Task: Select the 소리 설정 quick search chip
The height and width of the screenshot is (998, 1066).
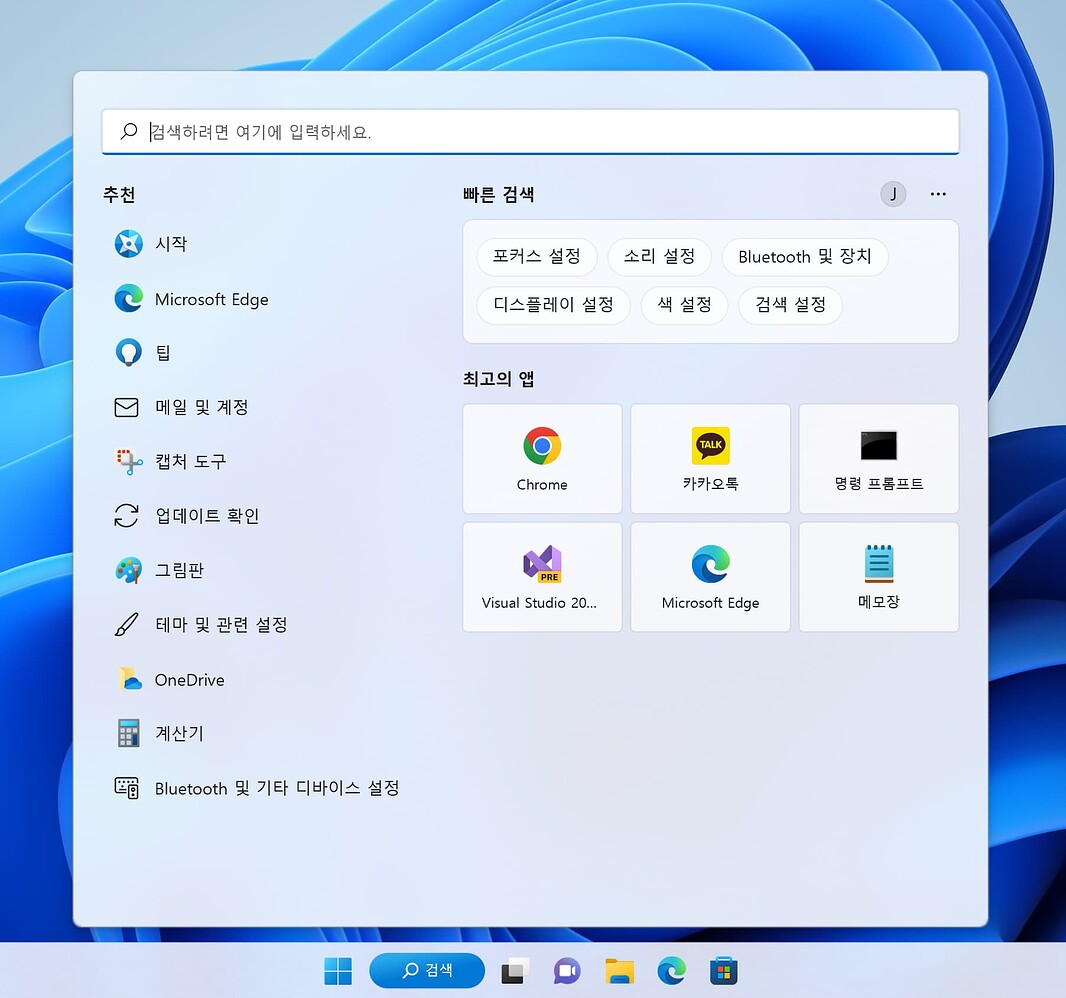Action: [x=659, y=256]
